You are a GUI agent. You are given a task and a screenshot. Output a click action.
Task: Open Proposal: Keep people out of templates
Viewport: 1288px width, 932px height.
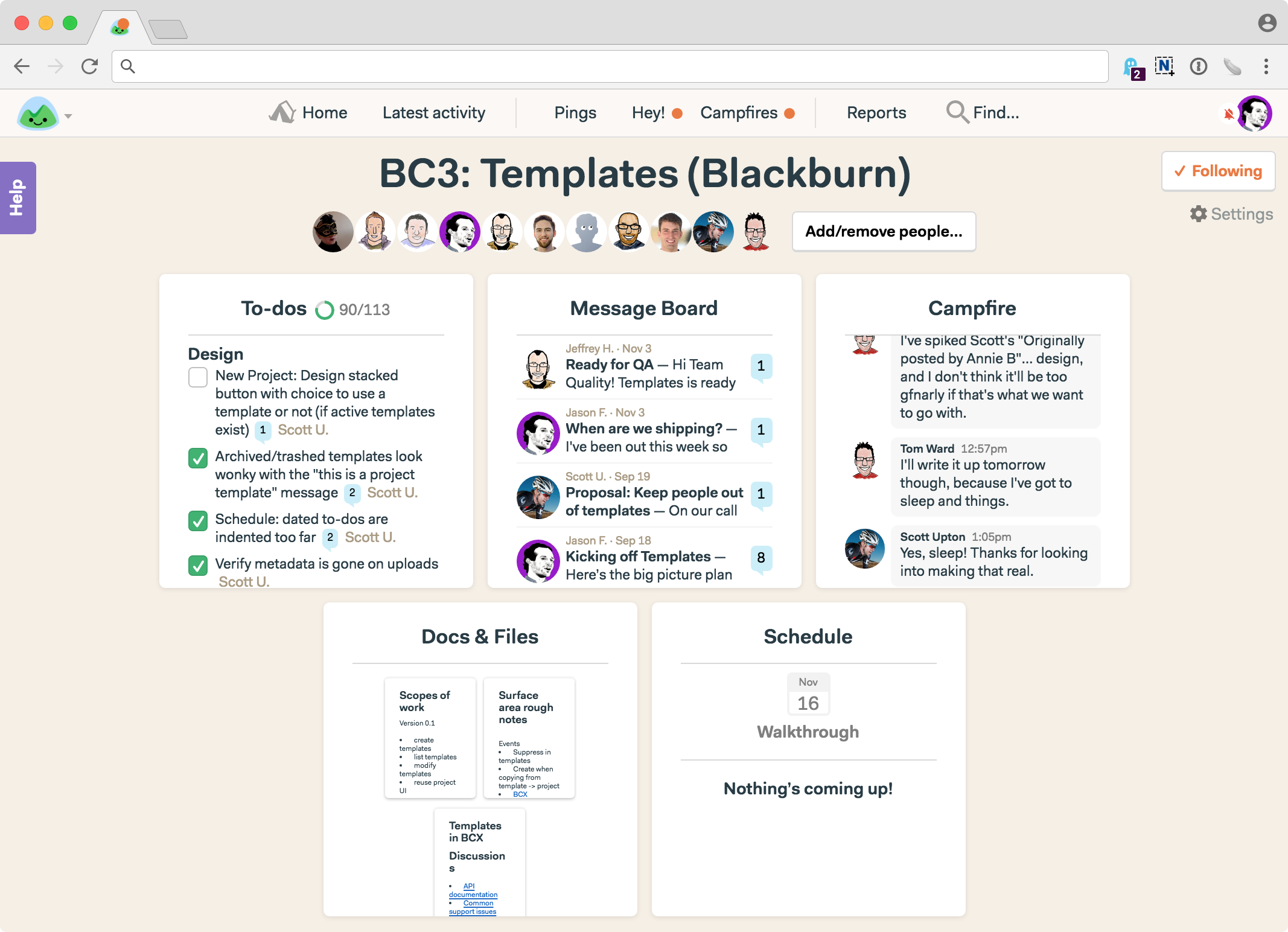643,495
